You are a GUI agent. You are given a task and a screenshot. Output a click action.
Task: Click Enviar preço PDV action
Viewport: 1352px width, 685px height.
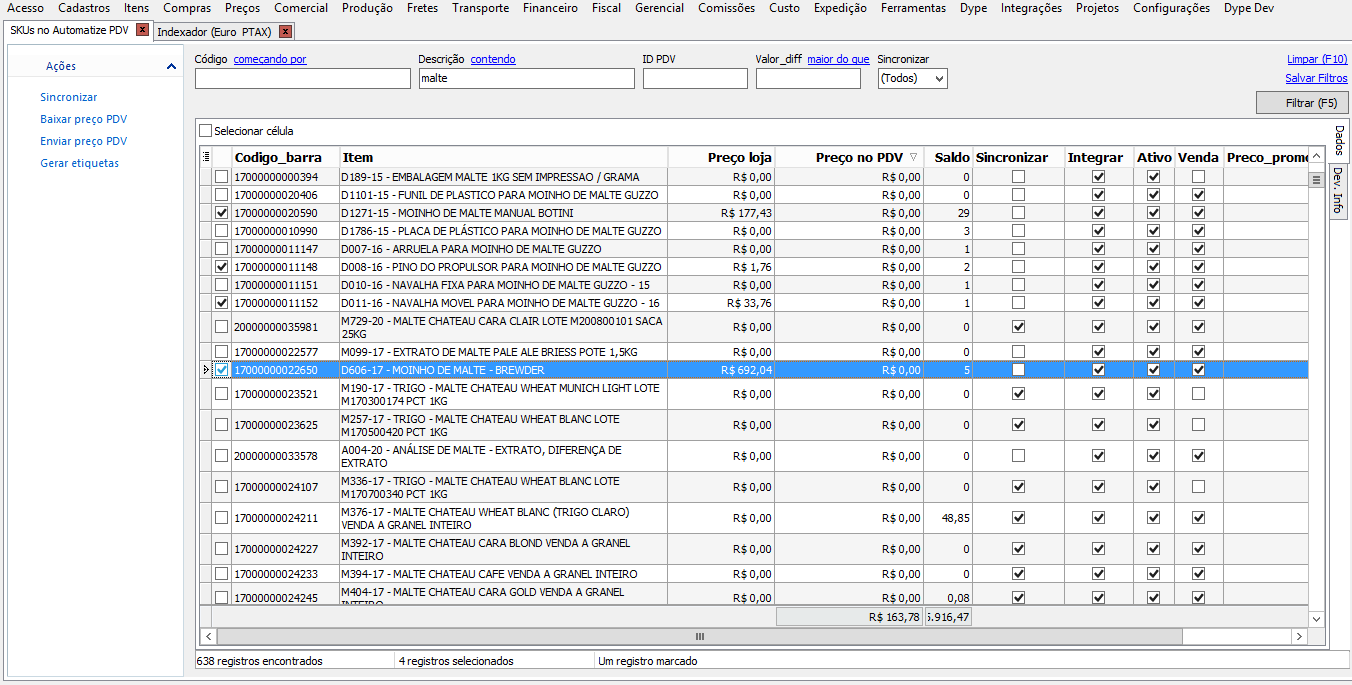click(x=83, y=141)
